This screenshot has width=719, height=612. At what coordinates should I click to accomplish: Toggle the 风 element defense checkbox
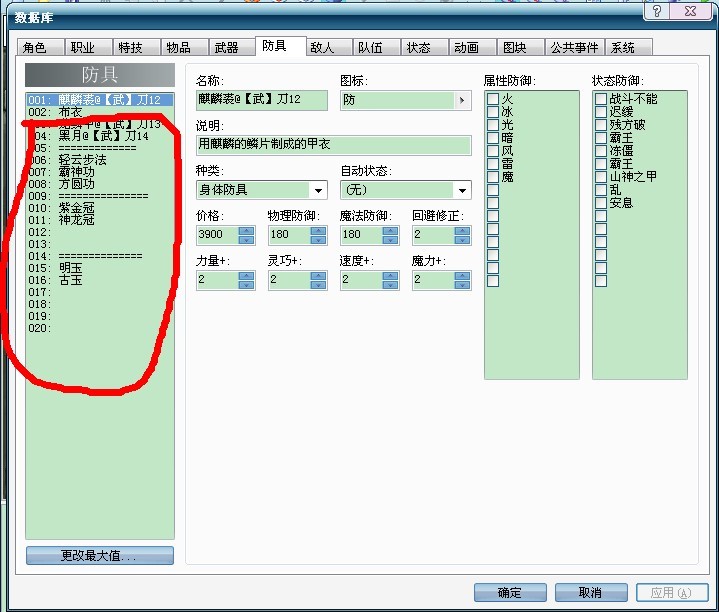point(493,151)
